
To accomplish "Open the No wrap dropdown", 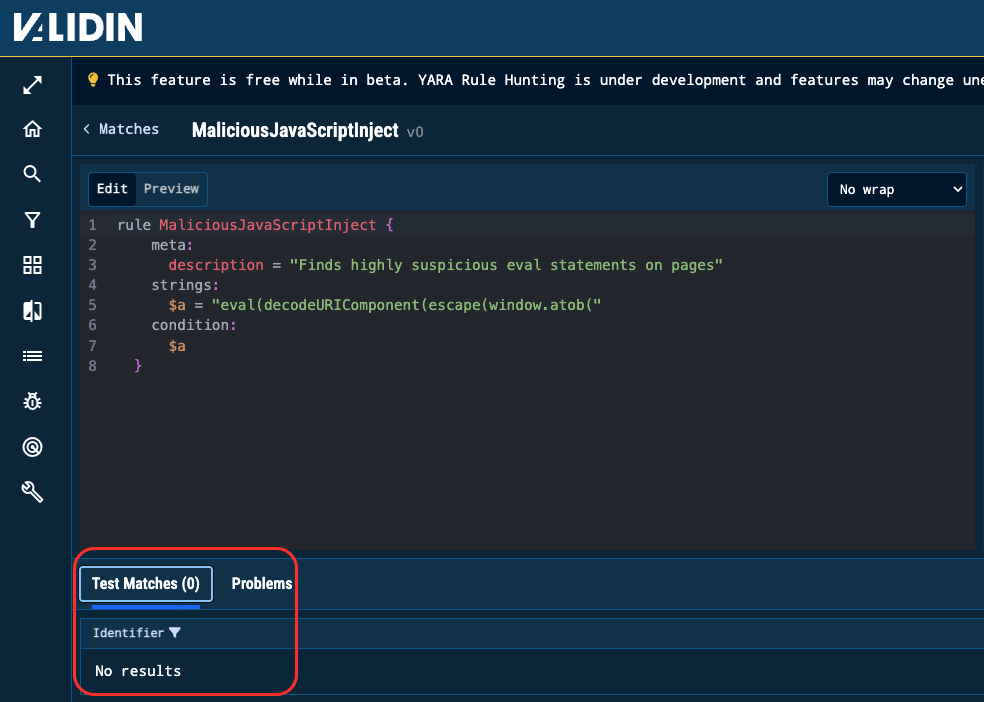I will (x=896, y=190).
